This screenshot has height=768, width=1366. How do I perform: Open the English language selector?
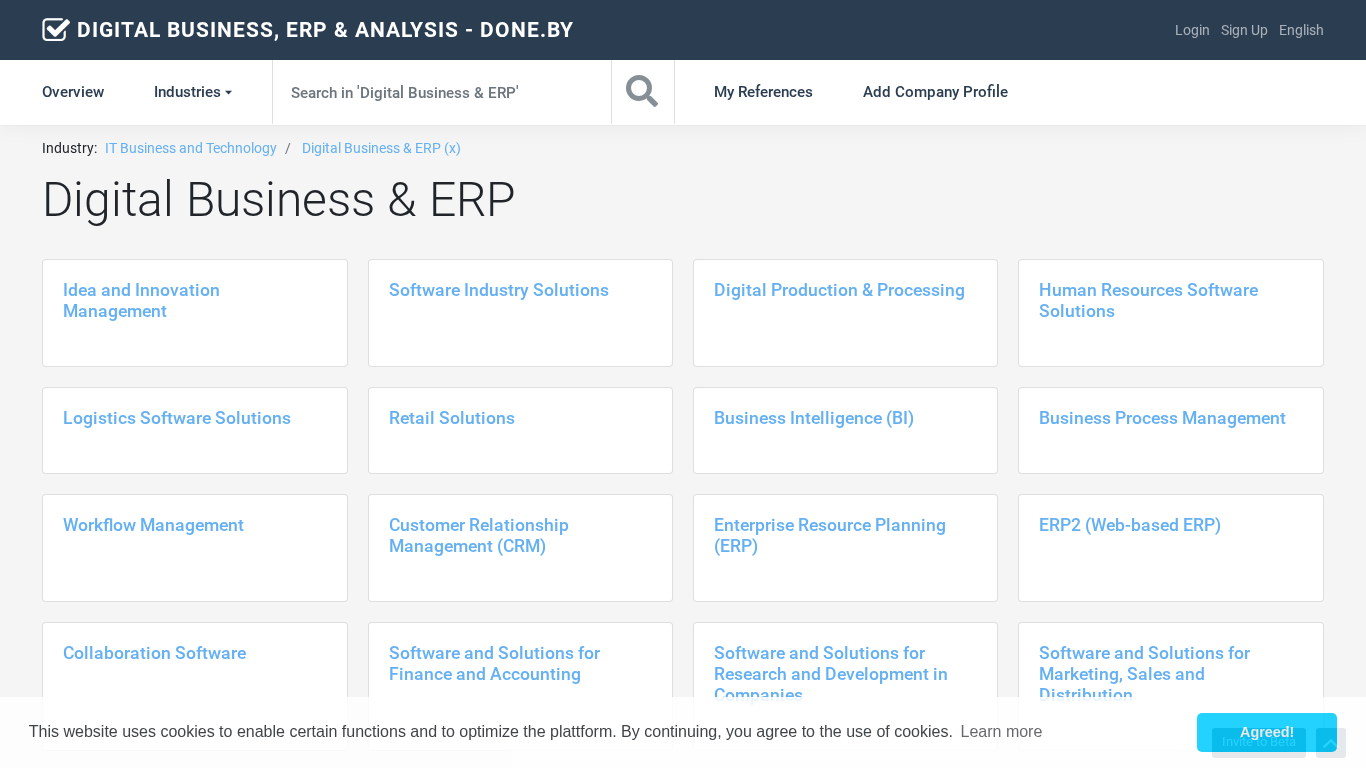tap(1301, 30)
